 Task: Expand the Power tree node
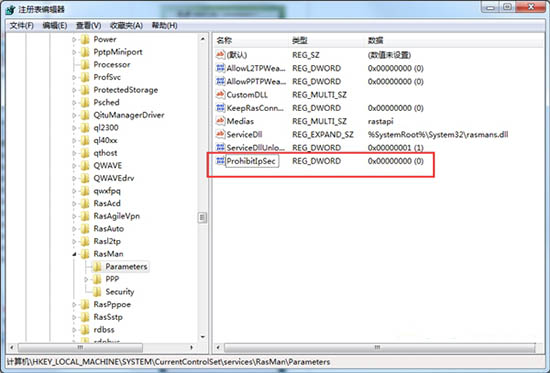click(x=74, y=40)
